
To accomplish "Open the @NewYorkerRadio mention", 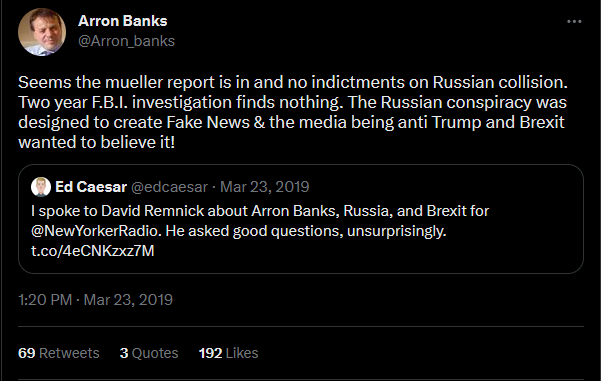I will click(x=95, y=231).
